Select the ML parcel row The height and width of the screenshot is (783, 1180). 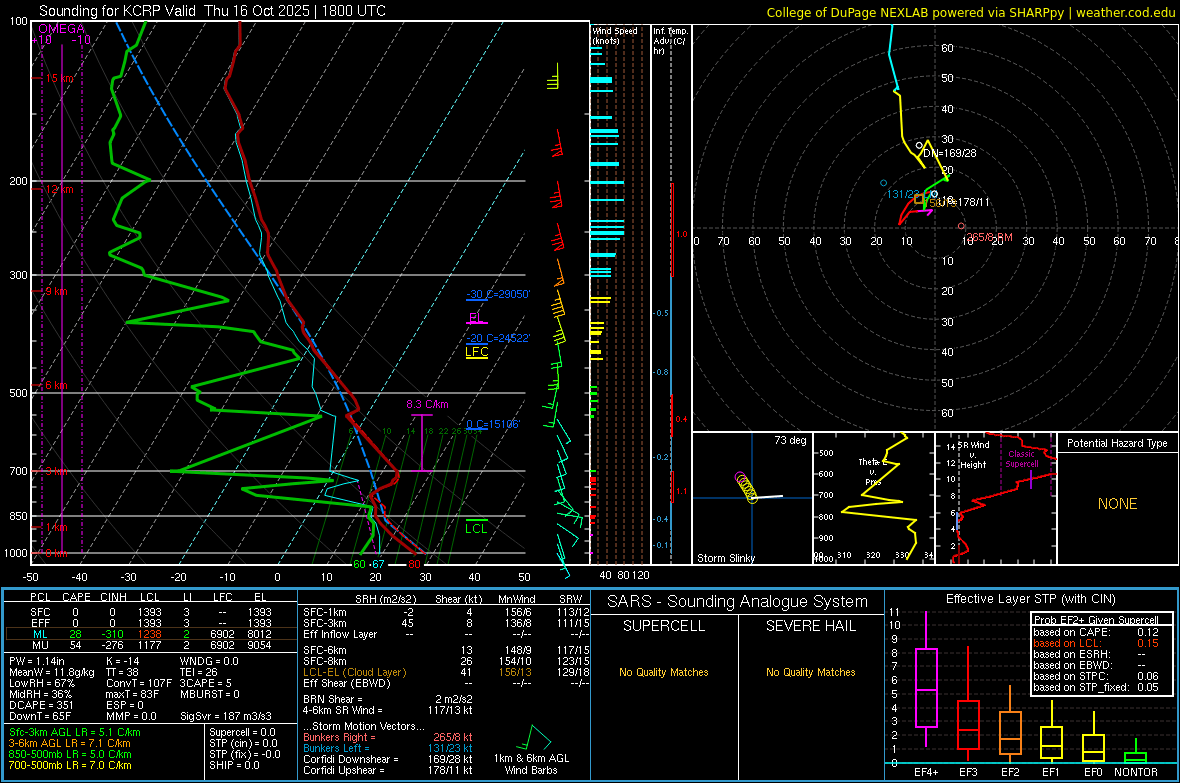click(149, 634)
